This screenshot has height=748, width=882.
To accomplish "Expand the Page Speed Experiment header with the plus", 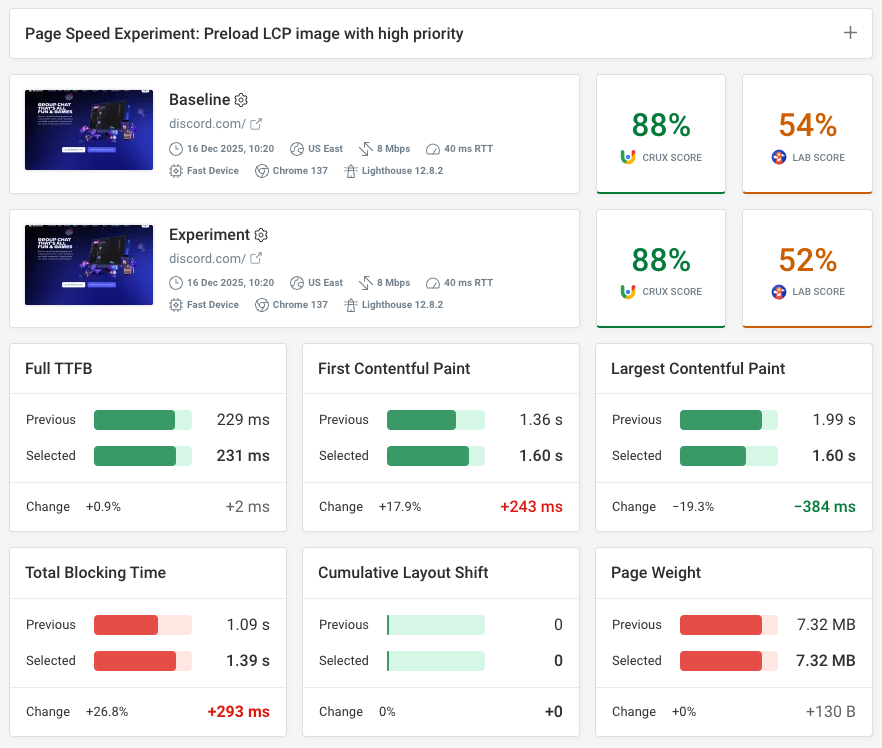I will click(850, 32).
